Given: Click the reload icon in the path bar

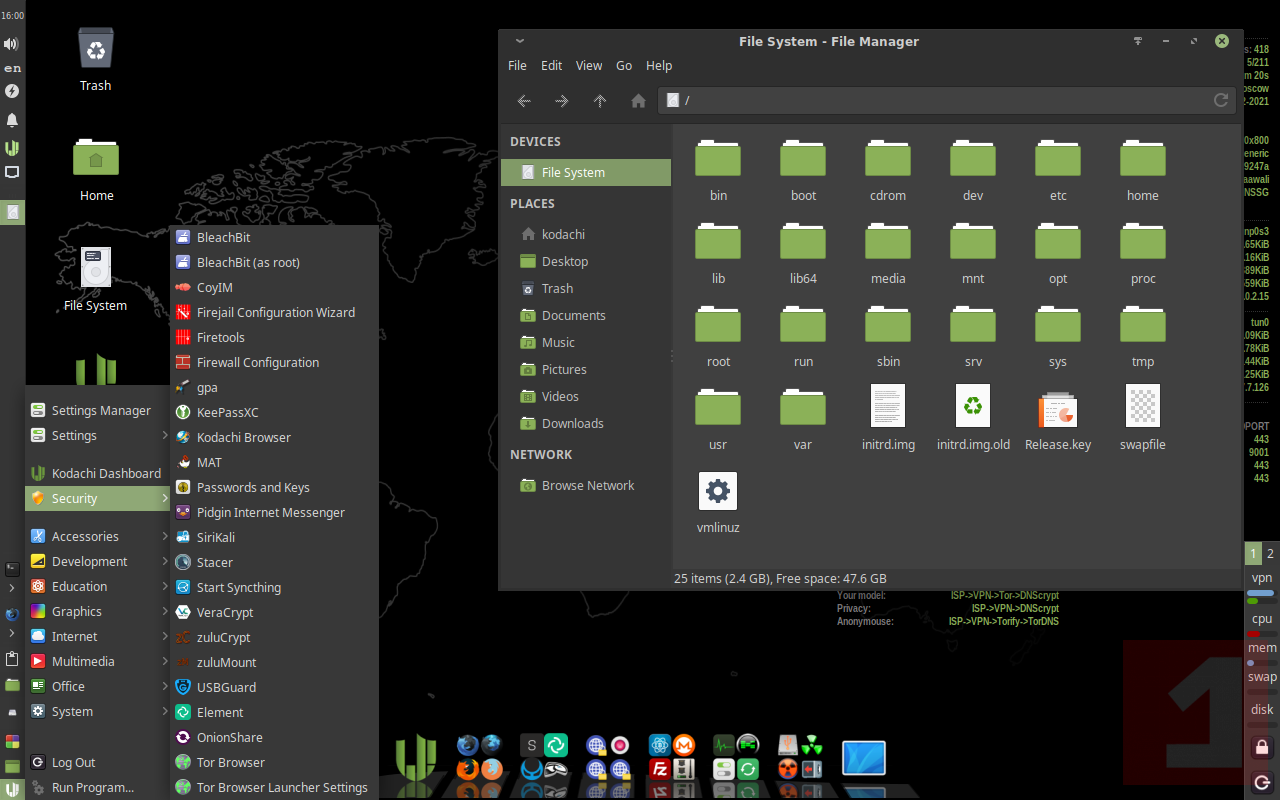Looking at the screenshot, I should point(1220,100).
